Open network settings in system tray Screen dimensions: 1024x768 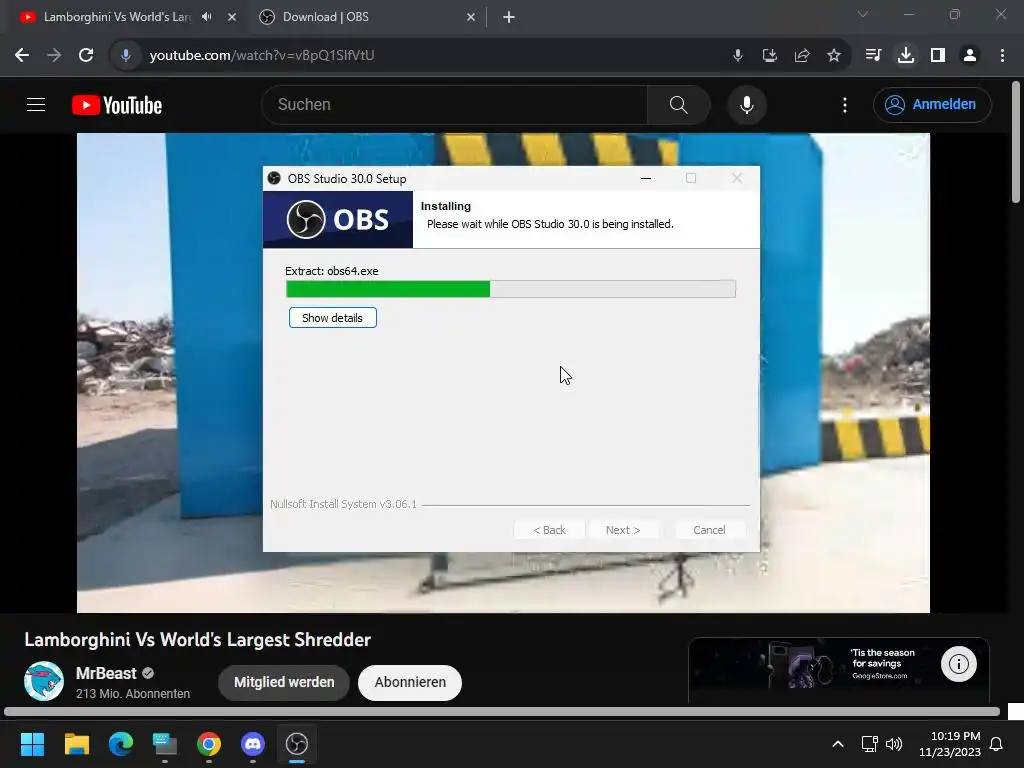(869, 744)
